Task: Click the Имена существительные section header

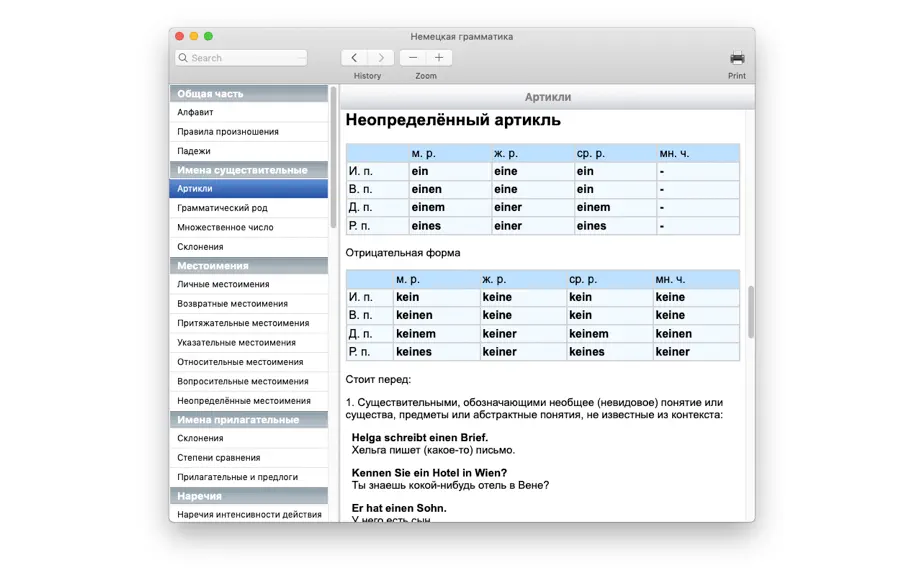Action: [249, 170]
